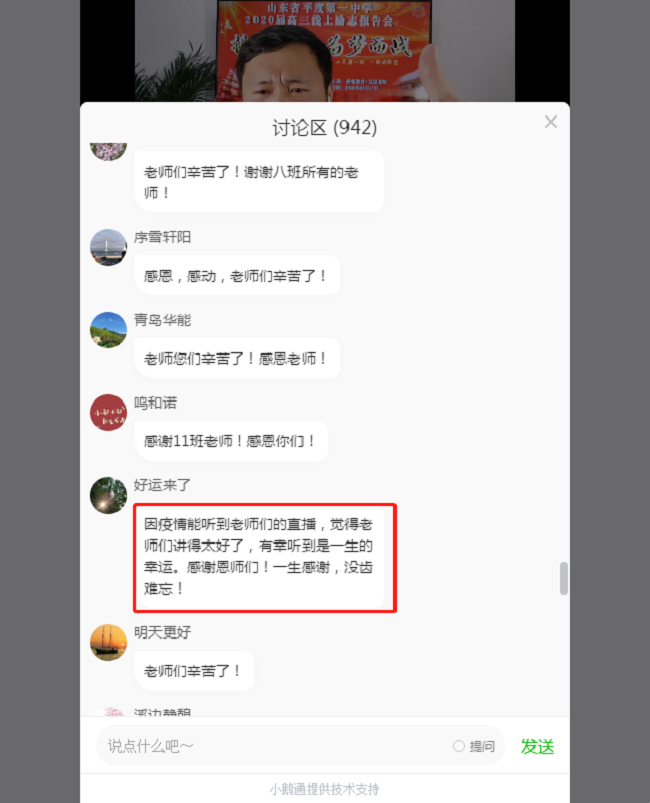Click username 序雪轩阳

[x=162, y=237]
